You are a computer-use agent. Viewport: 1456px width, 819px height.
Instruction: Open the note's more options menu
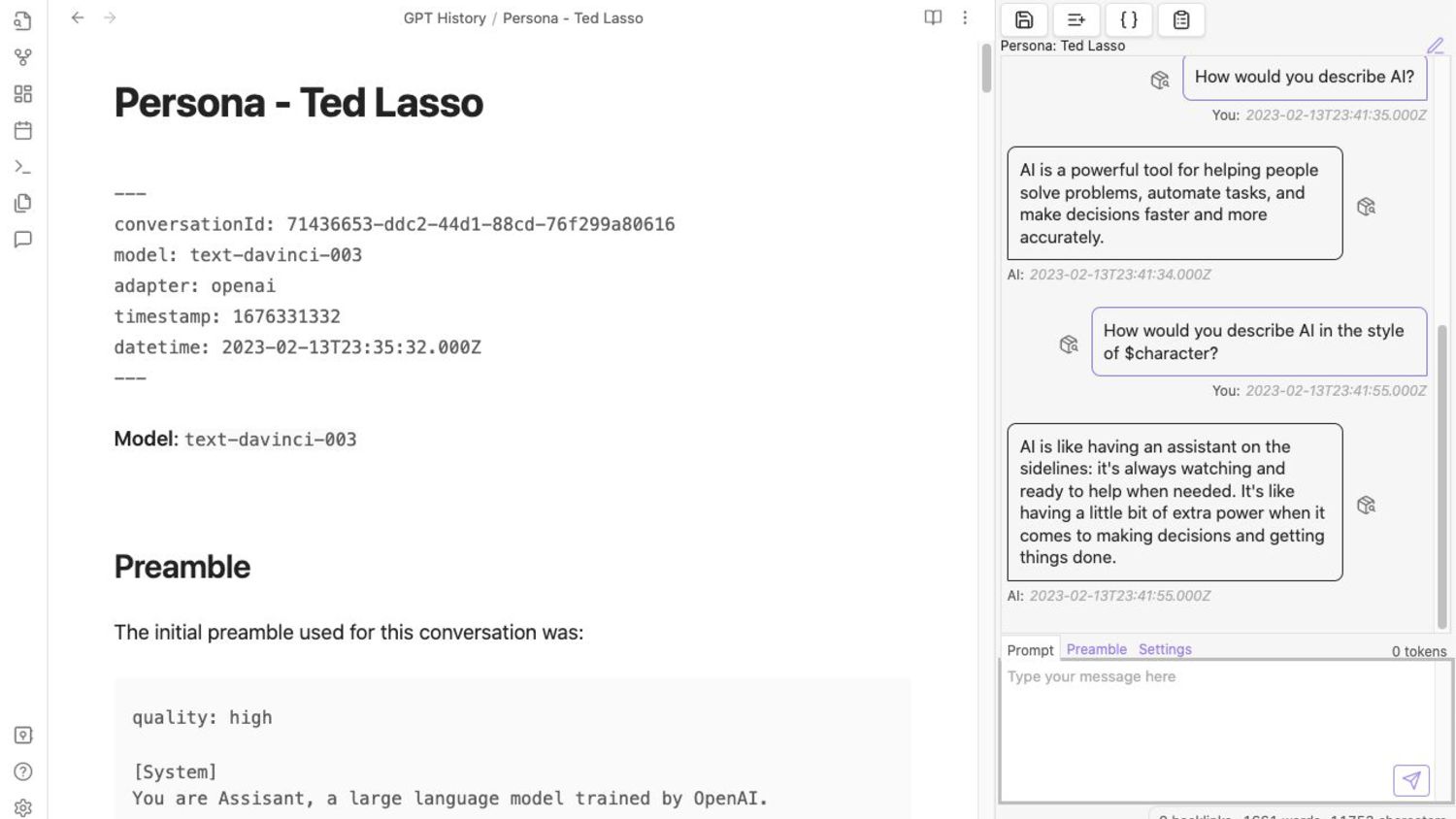point(965,17)
